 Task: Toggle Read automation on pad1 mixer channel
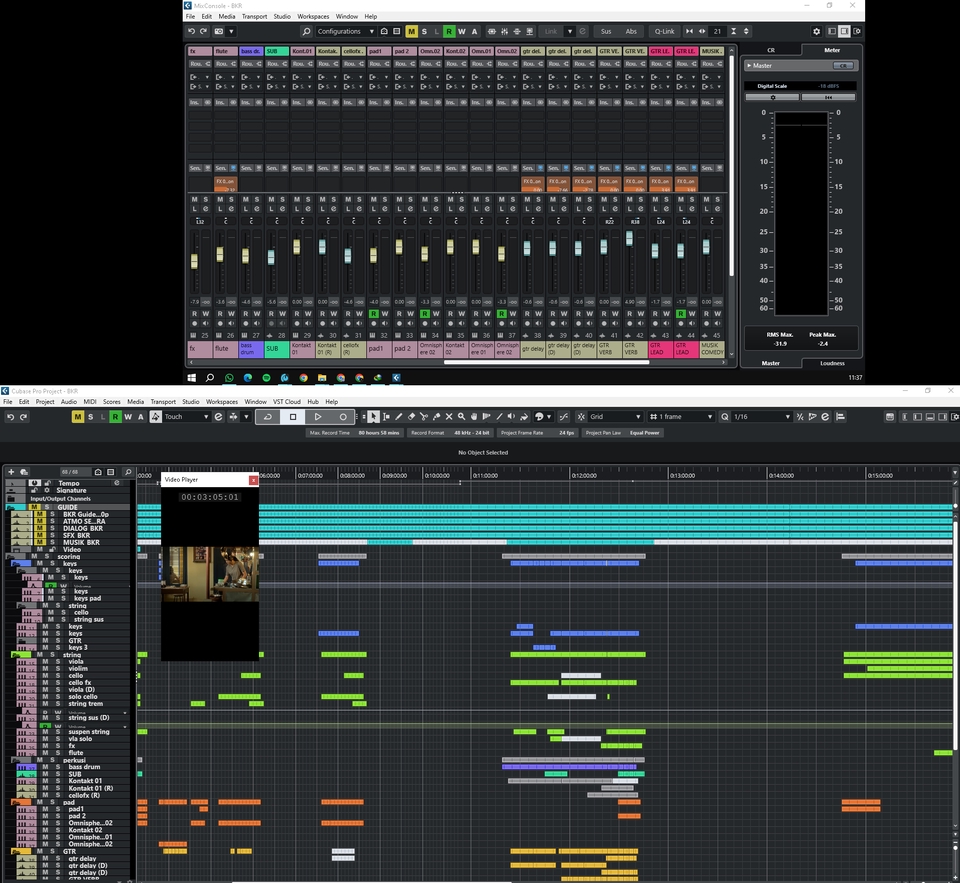pos(373,314)
